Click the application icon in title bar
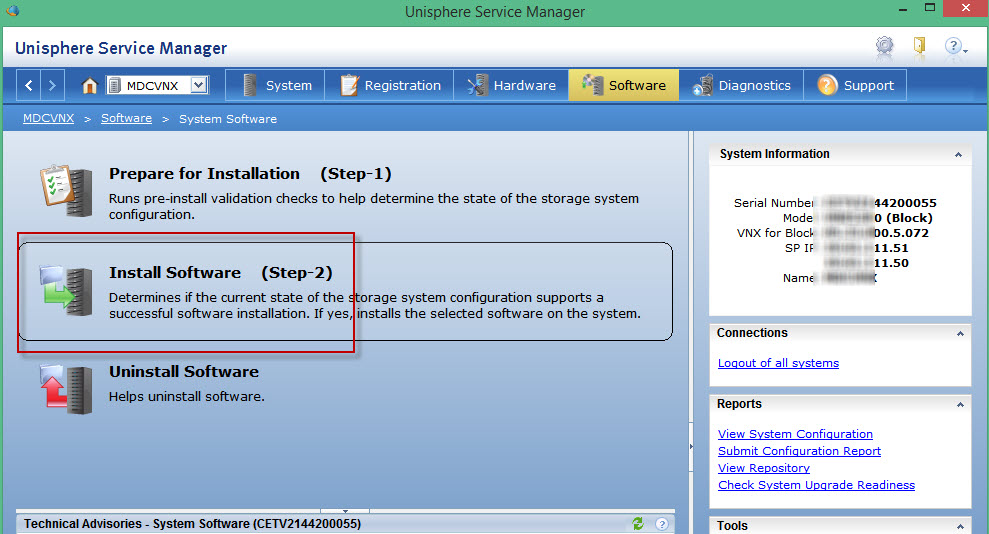Viewport: 989px width, 534px height. [x=12, y=11]
